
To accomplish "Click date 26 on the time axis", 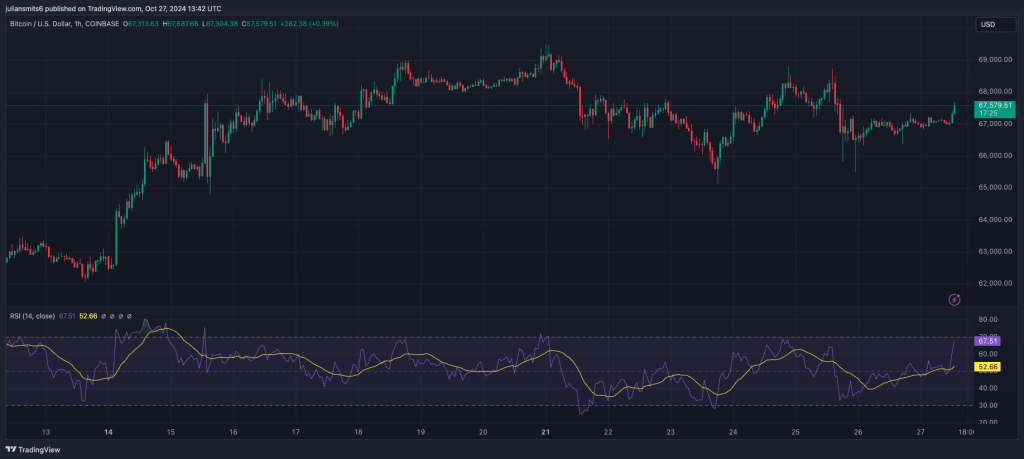I will (858, 432).
